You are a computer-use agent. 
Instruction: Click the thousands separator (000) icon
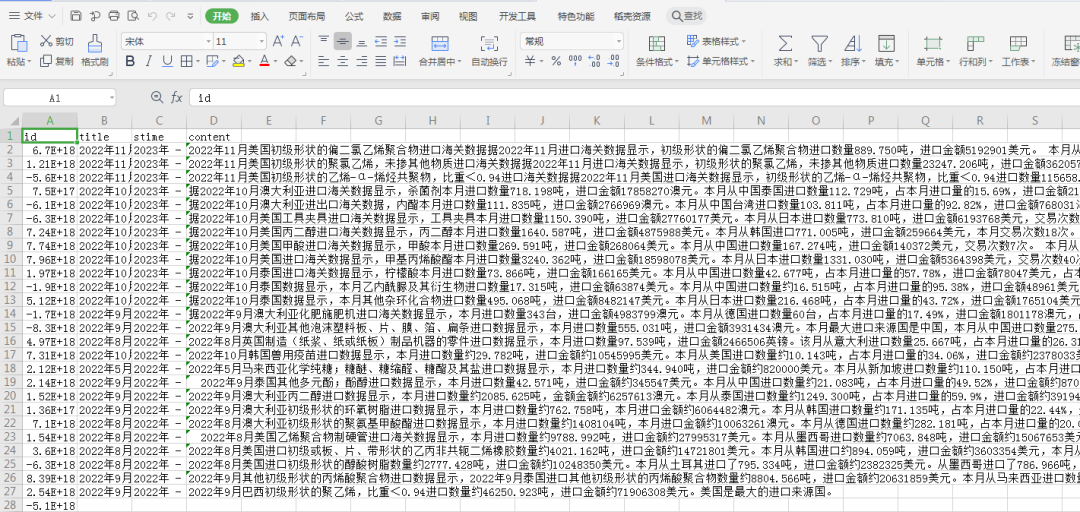point(575,61)
